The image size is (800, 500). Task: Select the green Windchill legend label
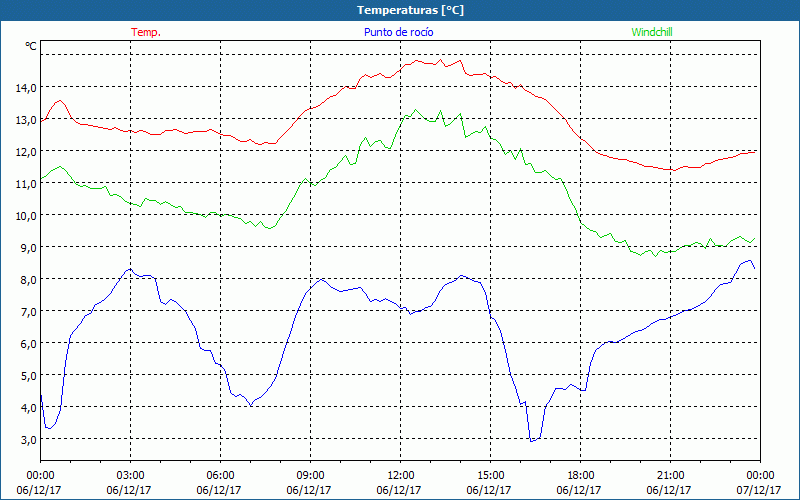point(652,32)
